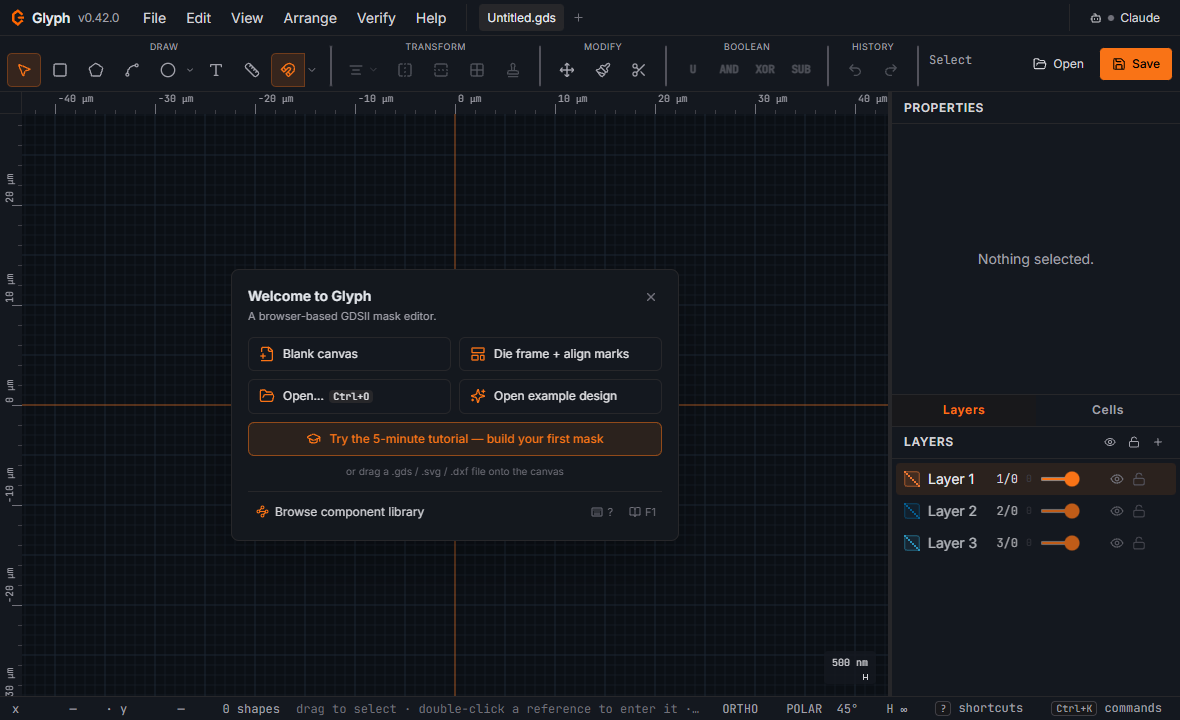Open the Arrange menu
This screenshot has height=720, width=1180.
tap(310, 18)
